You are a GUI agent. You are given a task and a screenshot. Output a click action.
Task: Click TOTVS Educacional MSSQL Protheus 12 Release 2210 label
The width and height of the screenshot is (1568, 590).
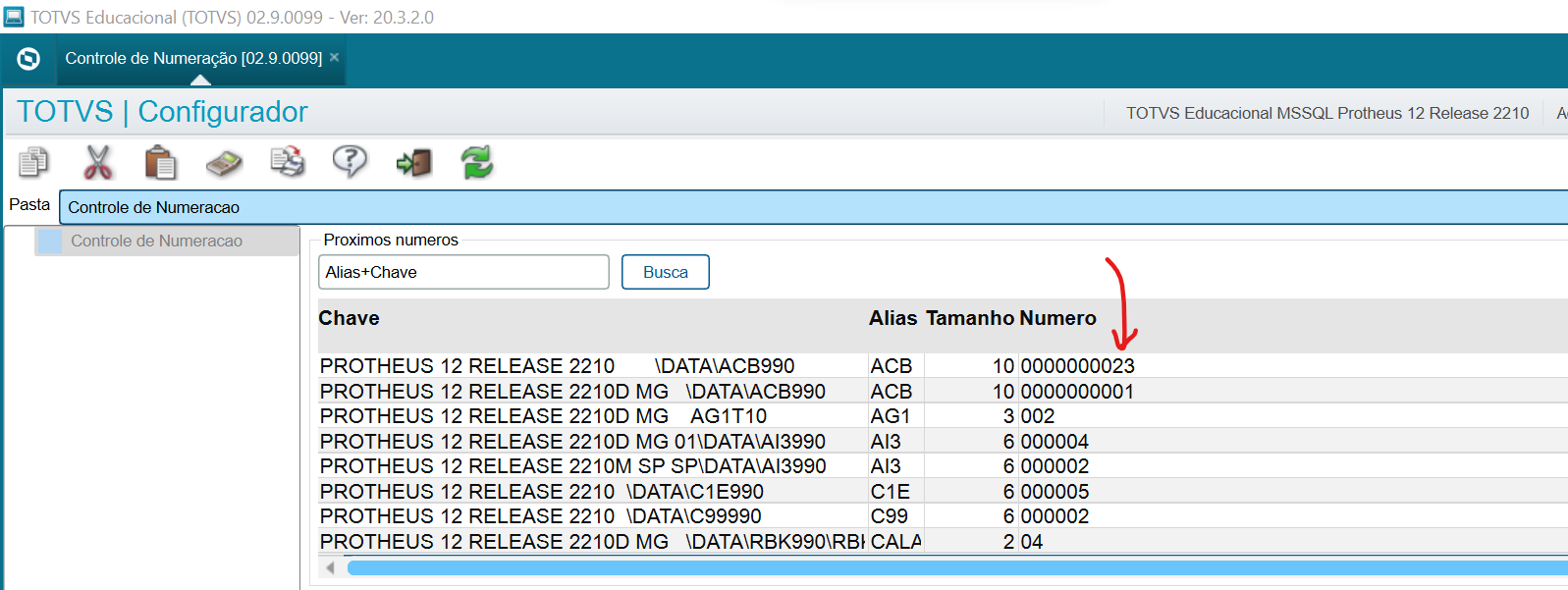tap(1327, 113)
